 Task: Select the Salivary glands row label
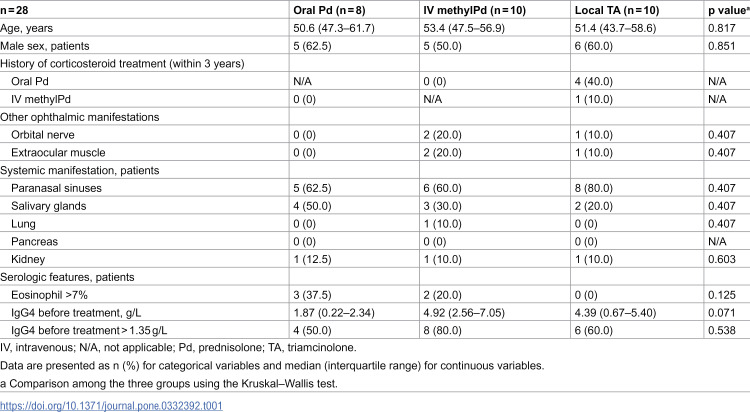pos(49,206)
